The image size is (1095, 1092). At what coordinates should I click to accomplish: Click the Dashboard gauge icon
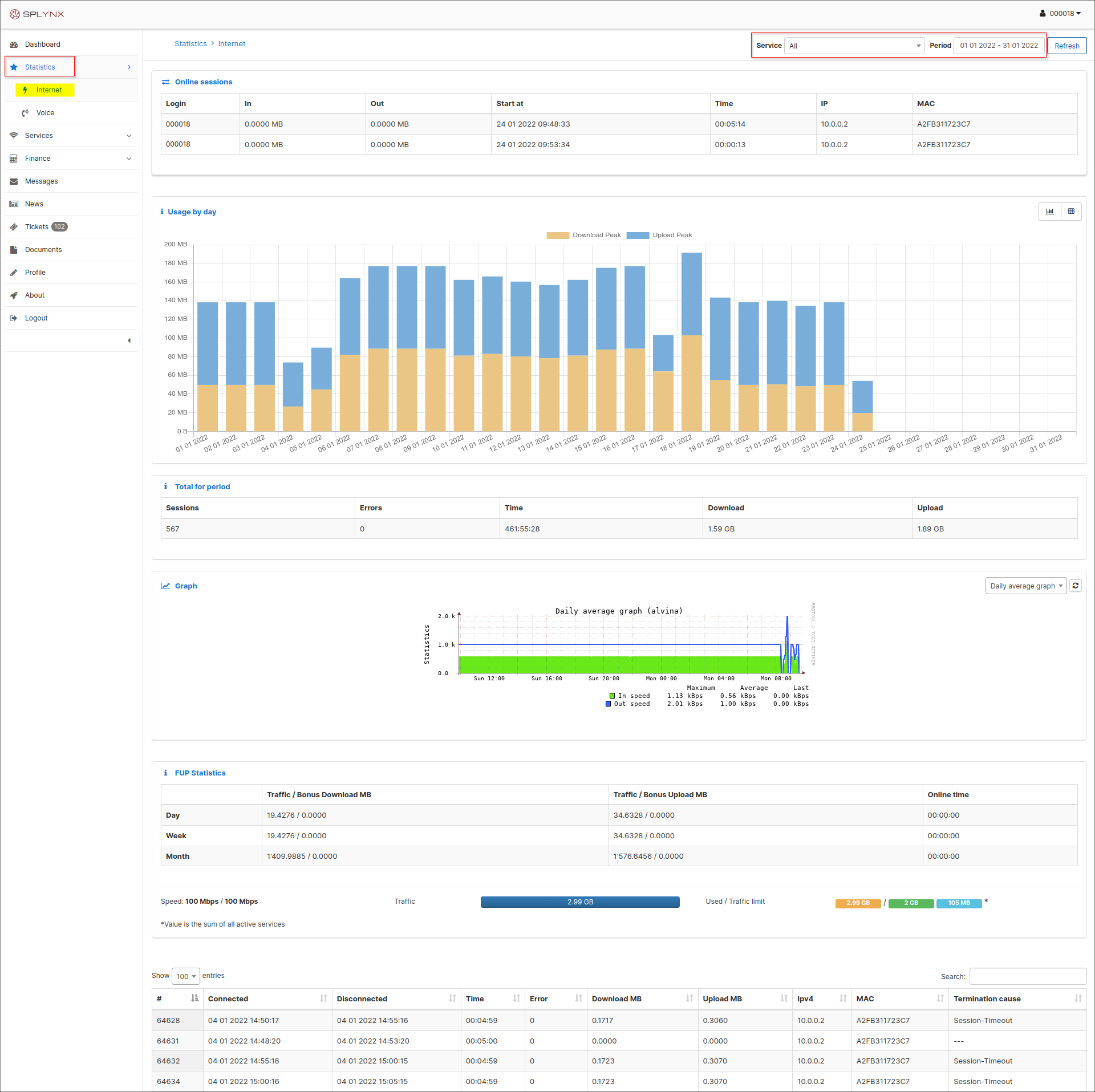point(14,44)
